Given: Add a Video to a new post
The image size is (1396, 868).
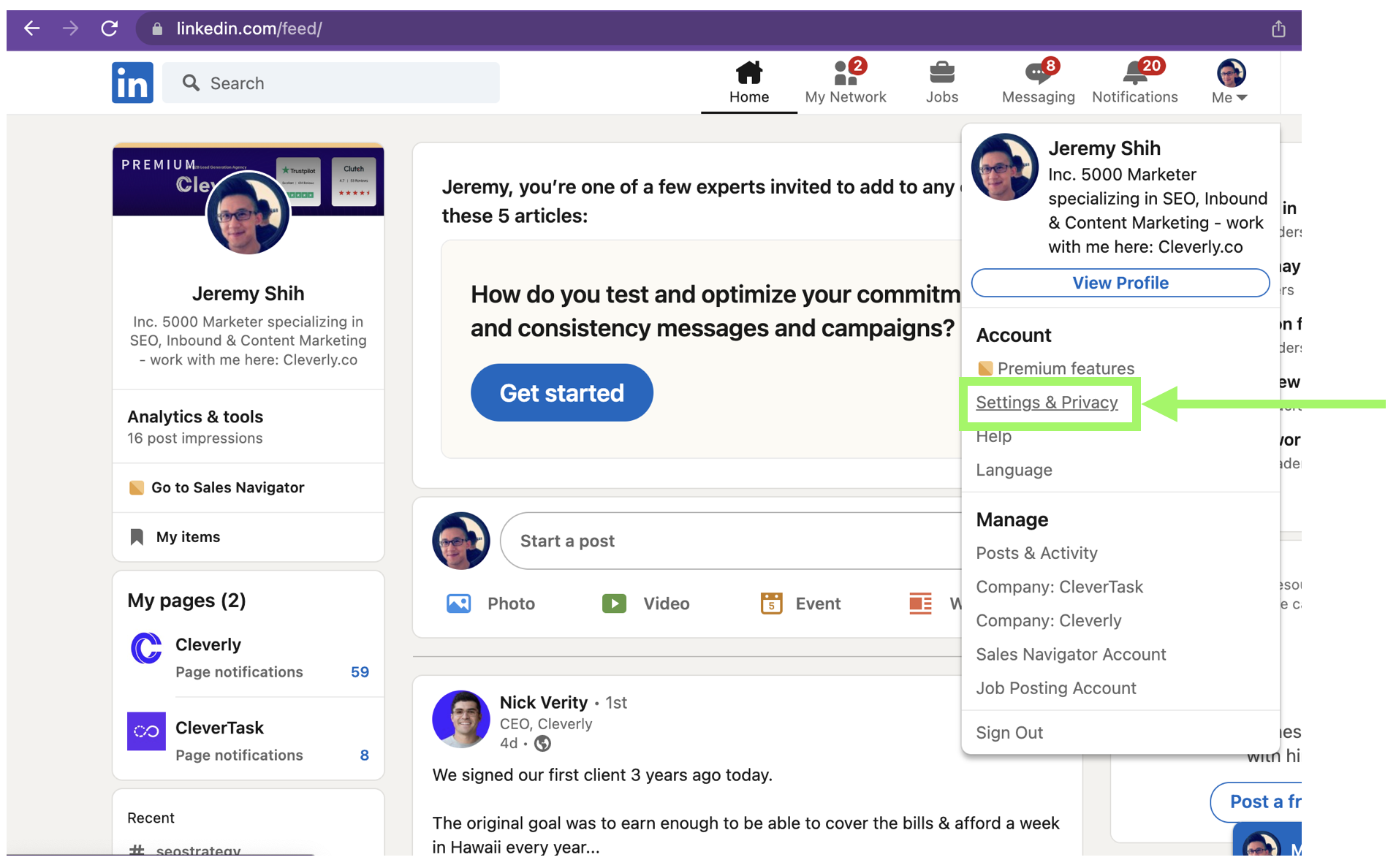Looking at the screenshot, I should [x=646, y=603].
